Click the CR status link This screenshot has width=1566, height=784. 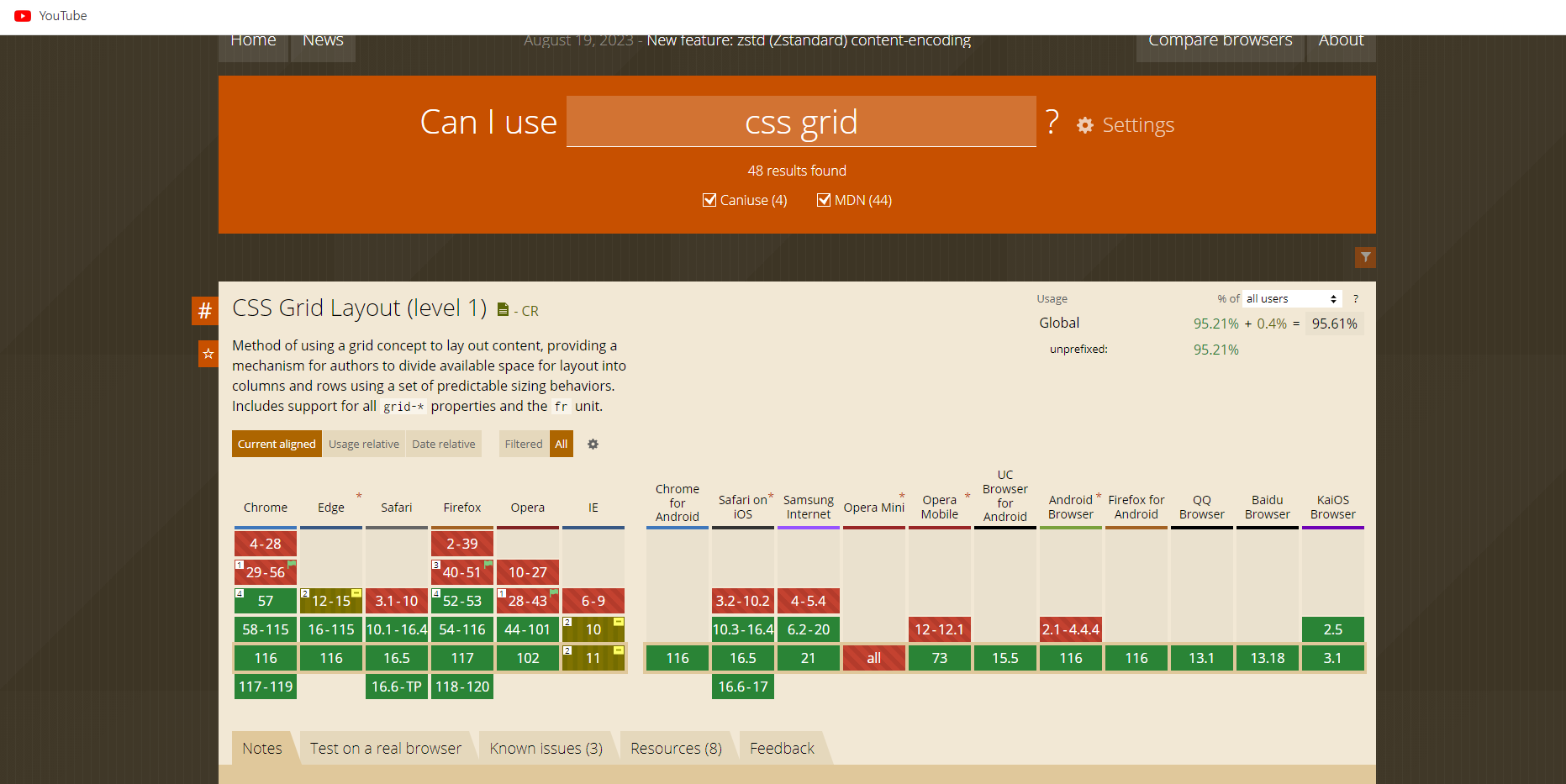[530, 311]
